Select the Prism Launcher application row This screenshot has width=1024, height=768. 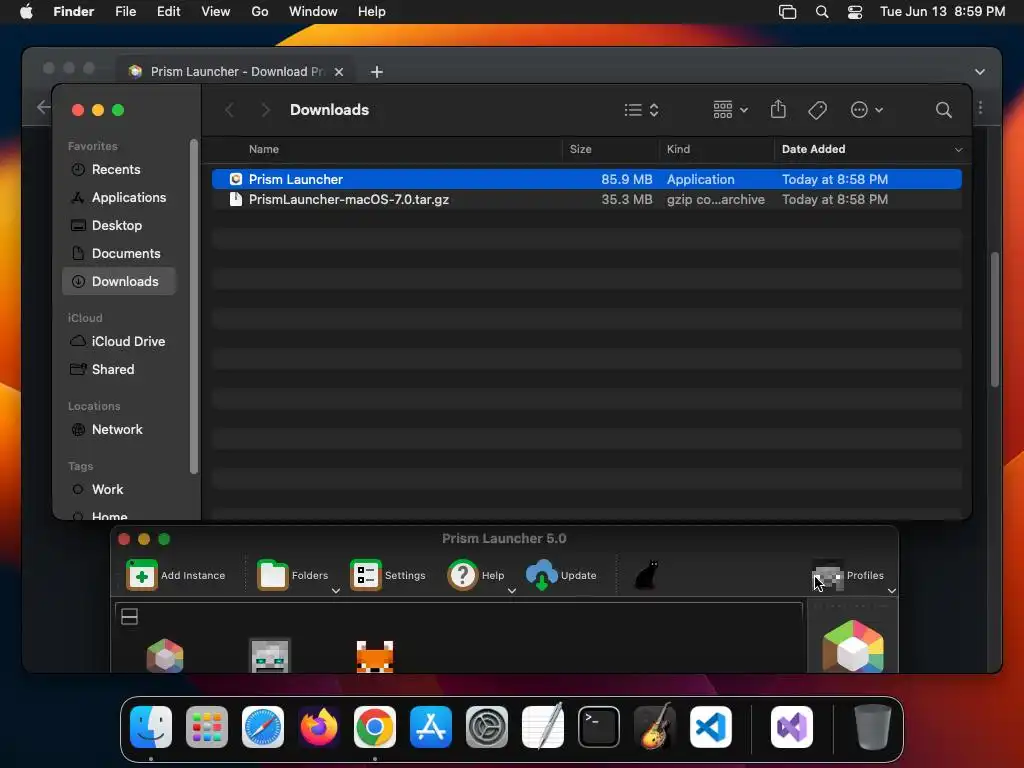[x=586, y=179]
